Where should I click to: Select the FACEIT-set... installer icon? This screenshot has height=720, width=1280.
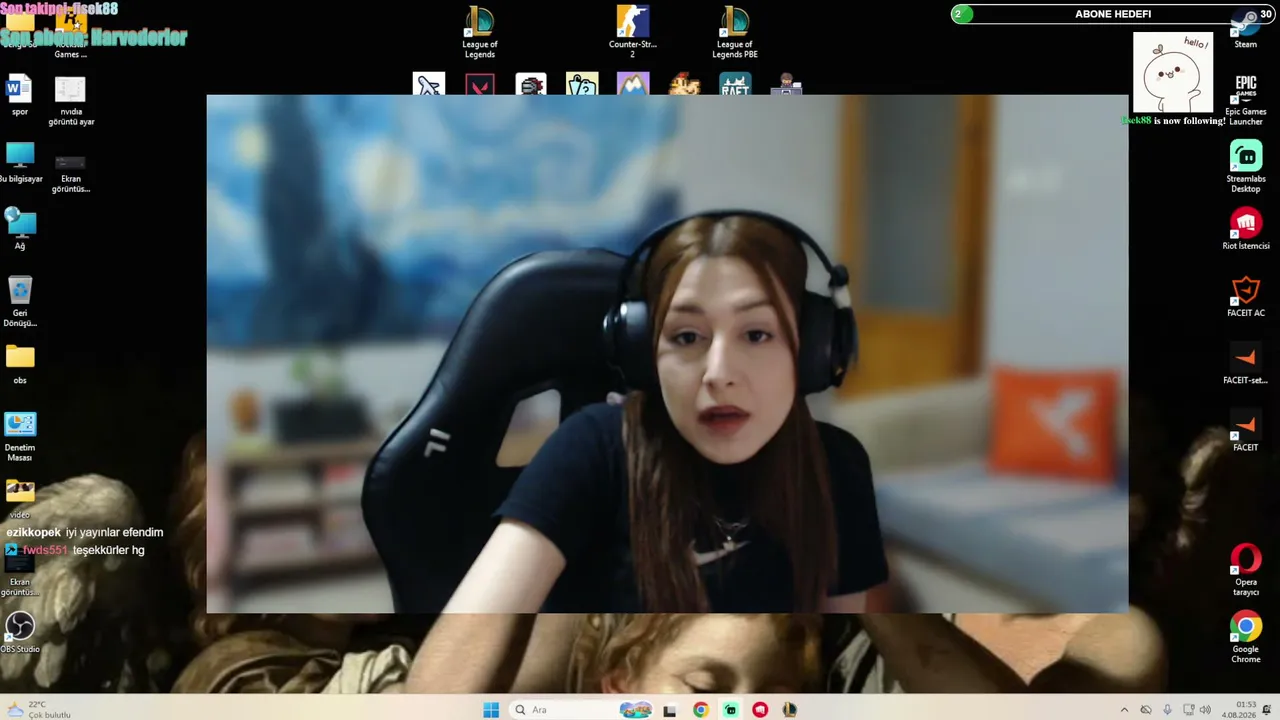1245,363
